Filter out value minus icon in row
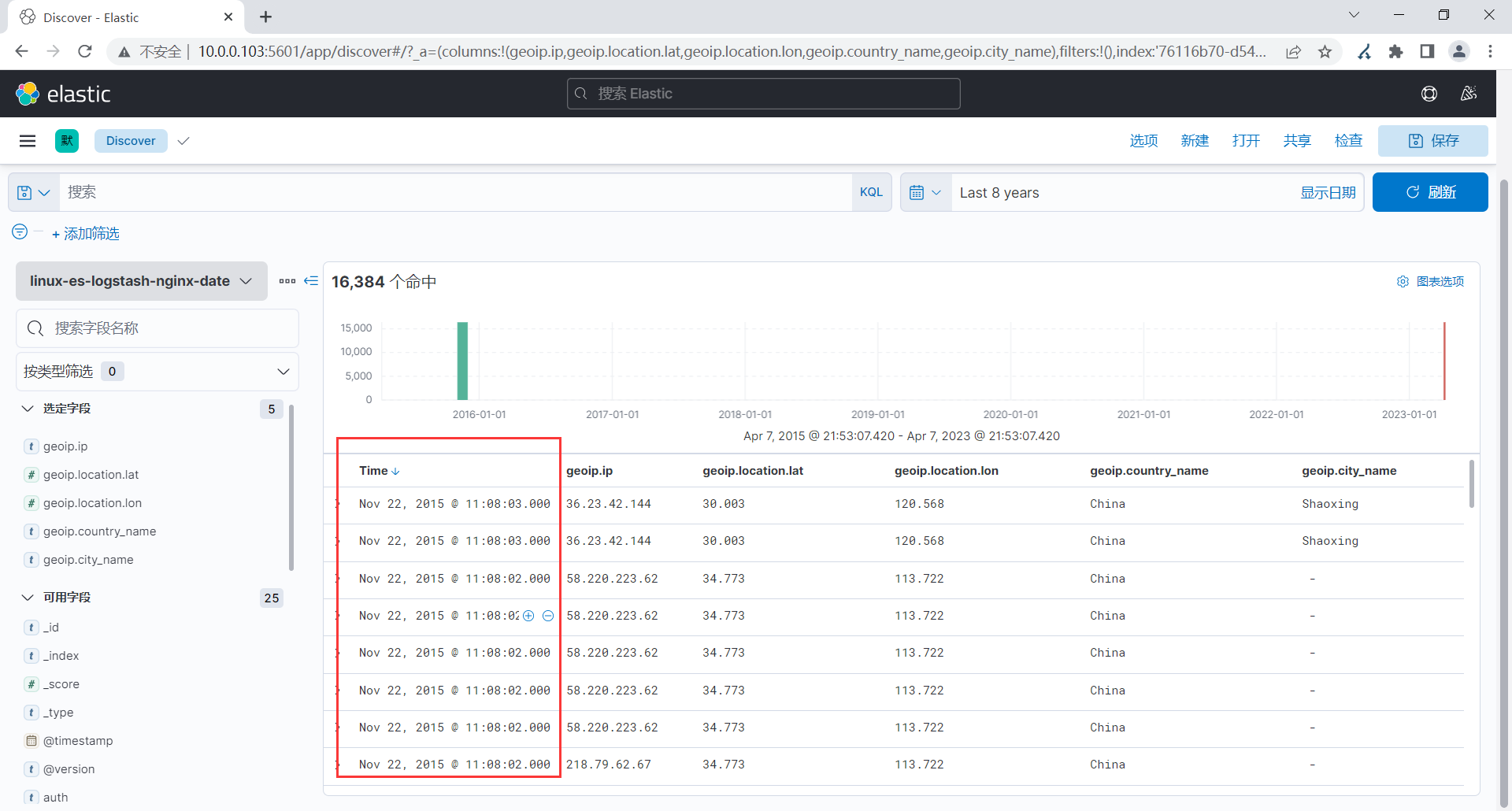 548,616
